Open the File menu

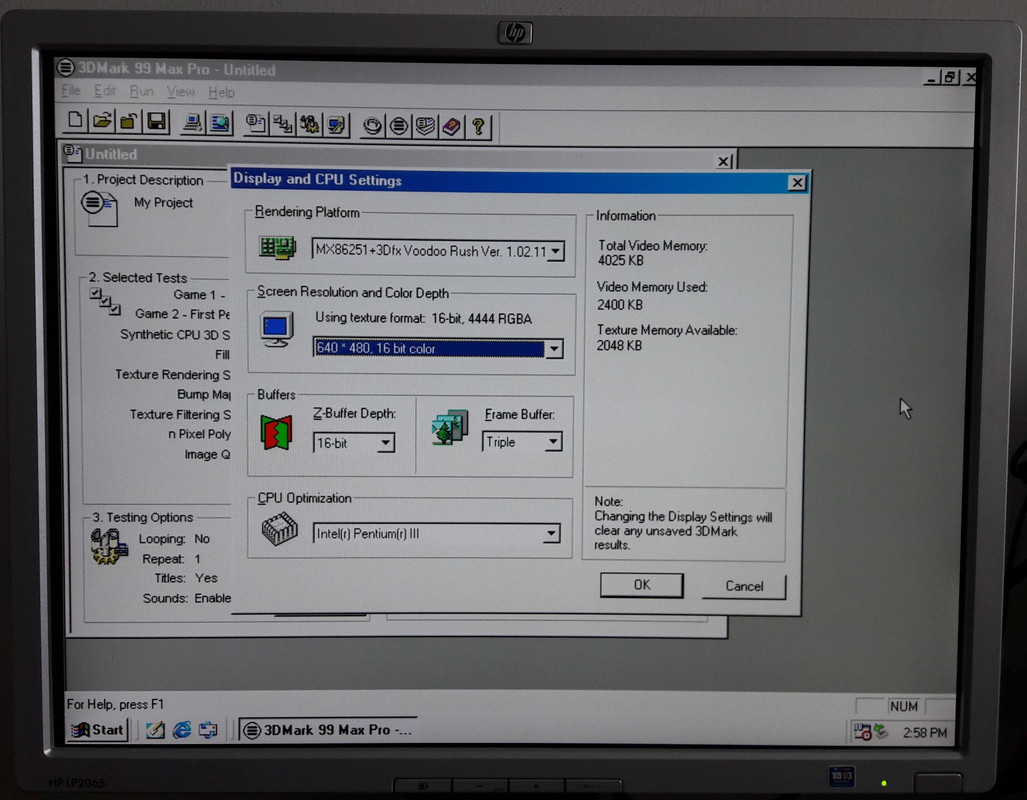[x=71, y=90]
